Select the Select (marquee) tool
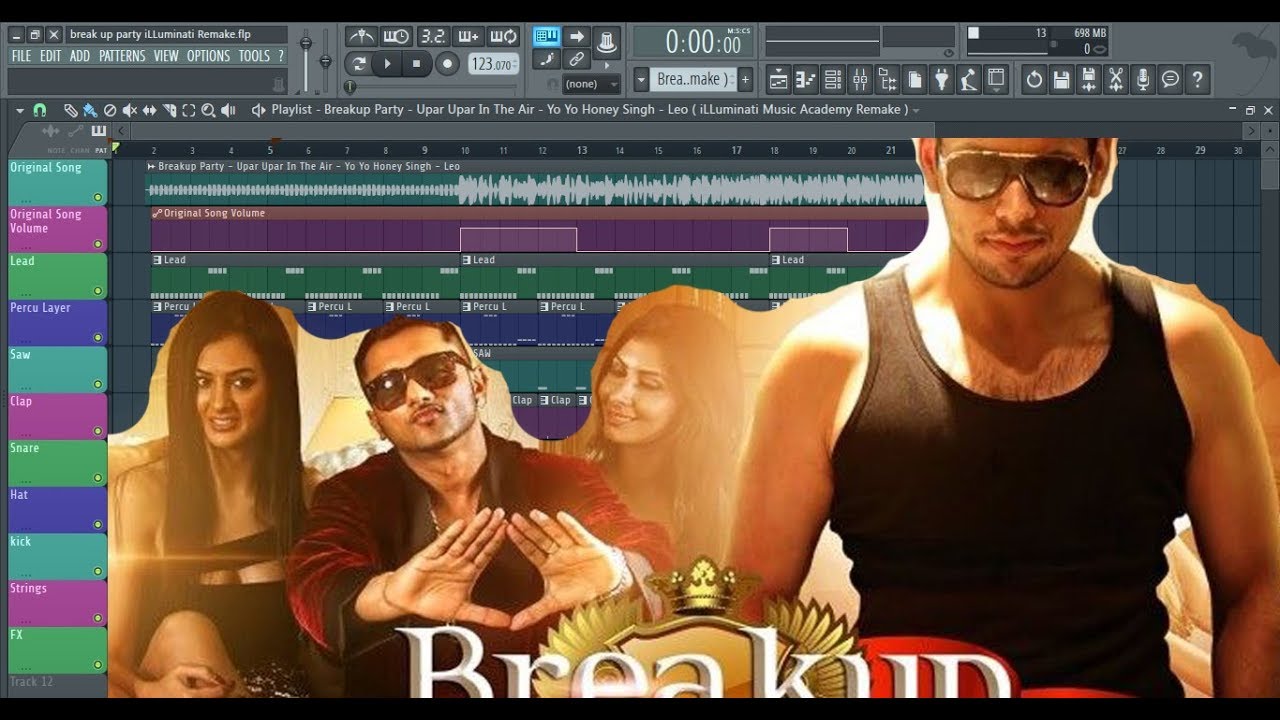 coord(188,110)
